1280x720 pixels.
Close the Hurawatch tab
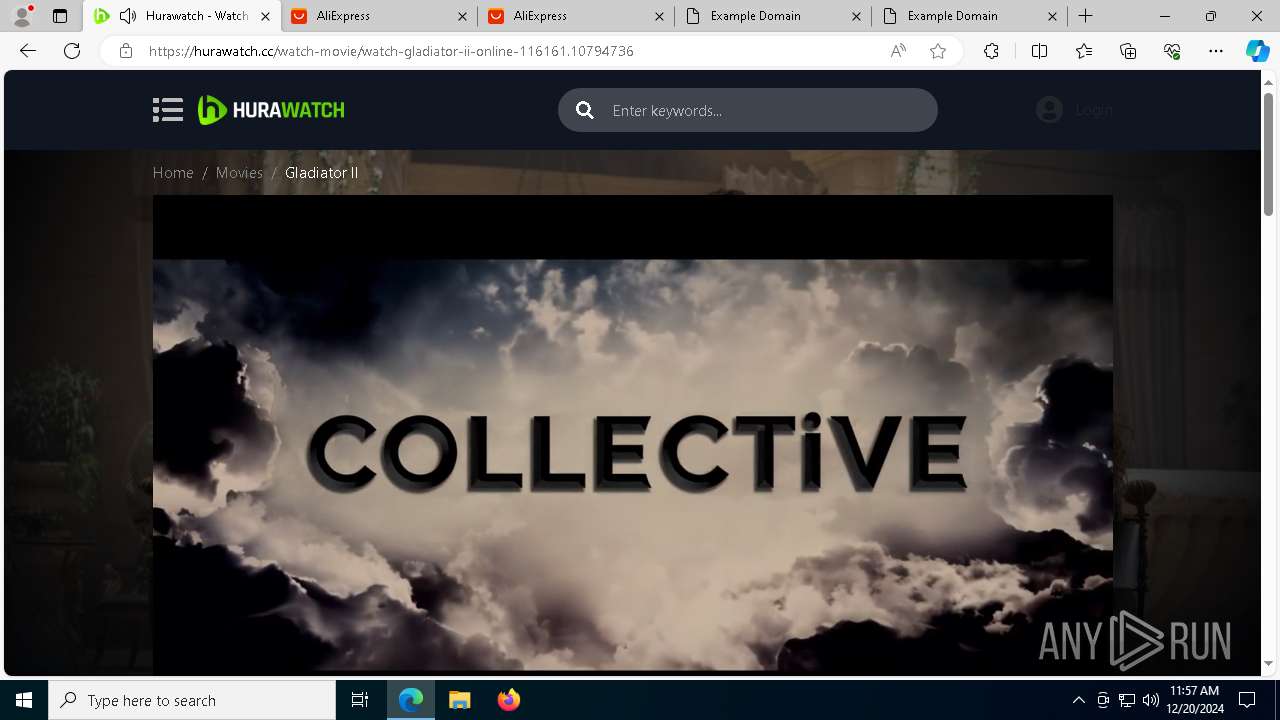coord(264,16)
